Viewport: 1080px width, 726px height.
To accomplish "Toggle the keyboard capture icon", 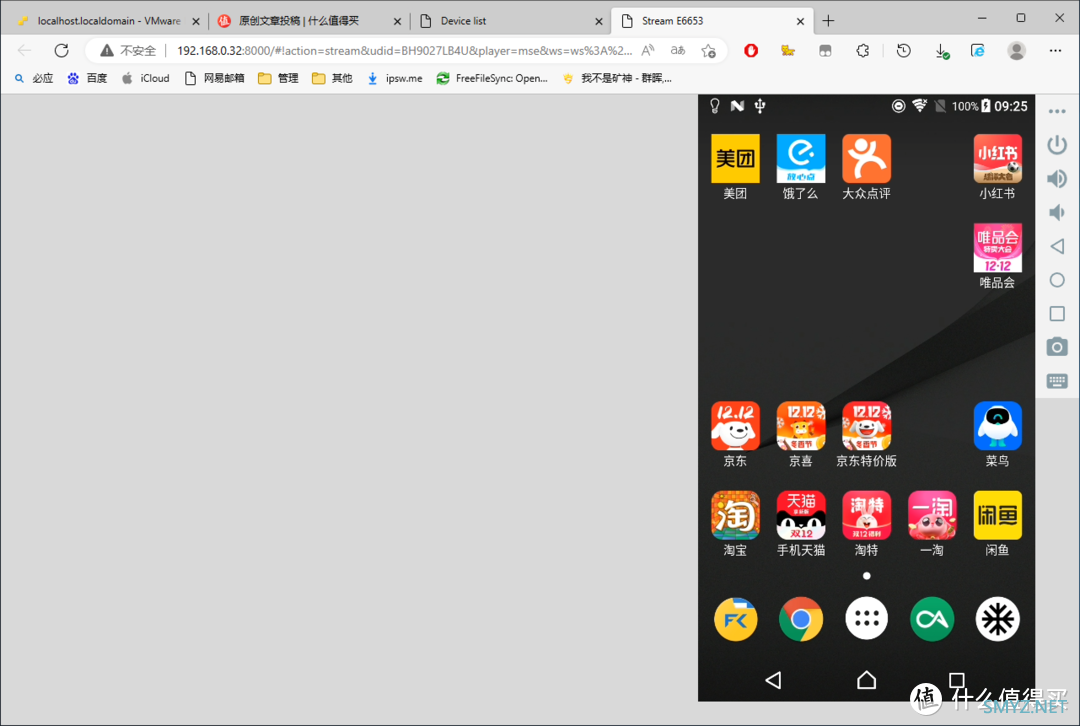I will (1057, 381).
